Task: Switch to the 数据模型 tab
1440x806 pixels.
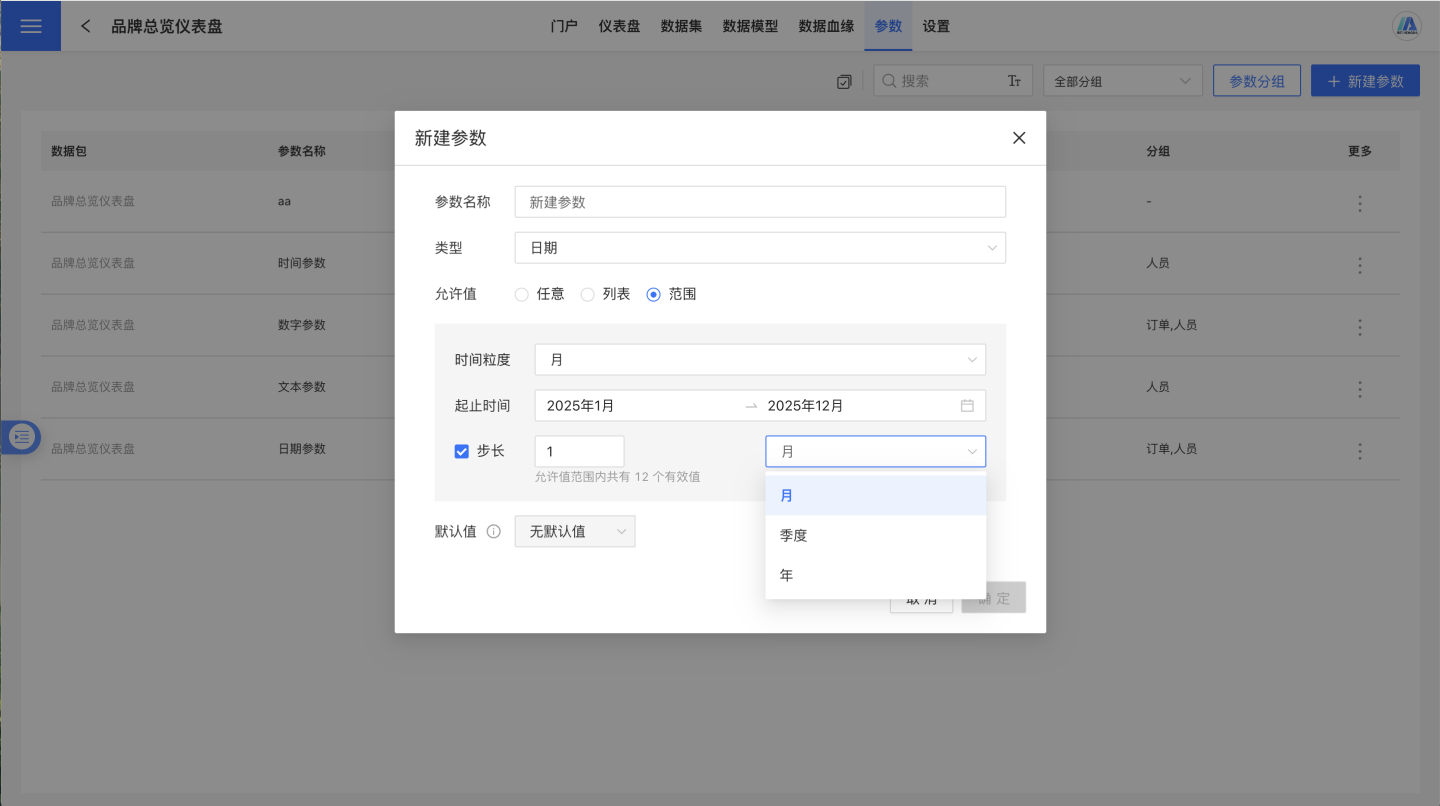Action: point(750,26)
